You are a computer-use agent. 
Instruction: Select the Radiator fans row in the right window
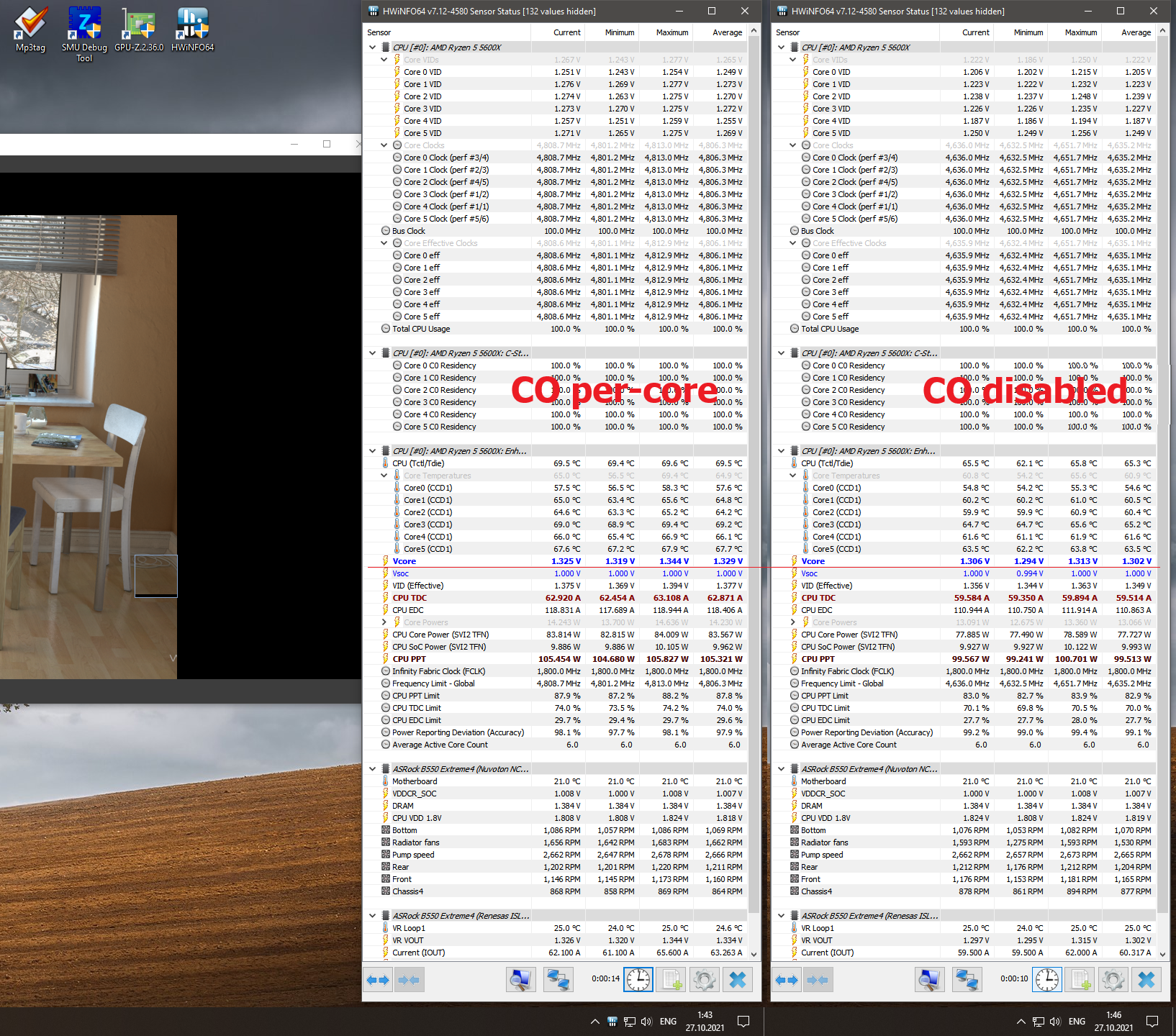964,842
